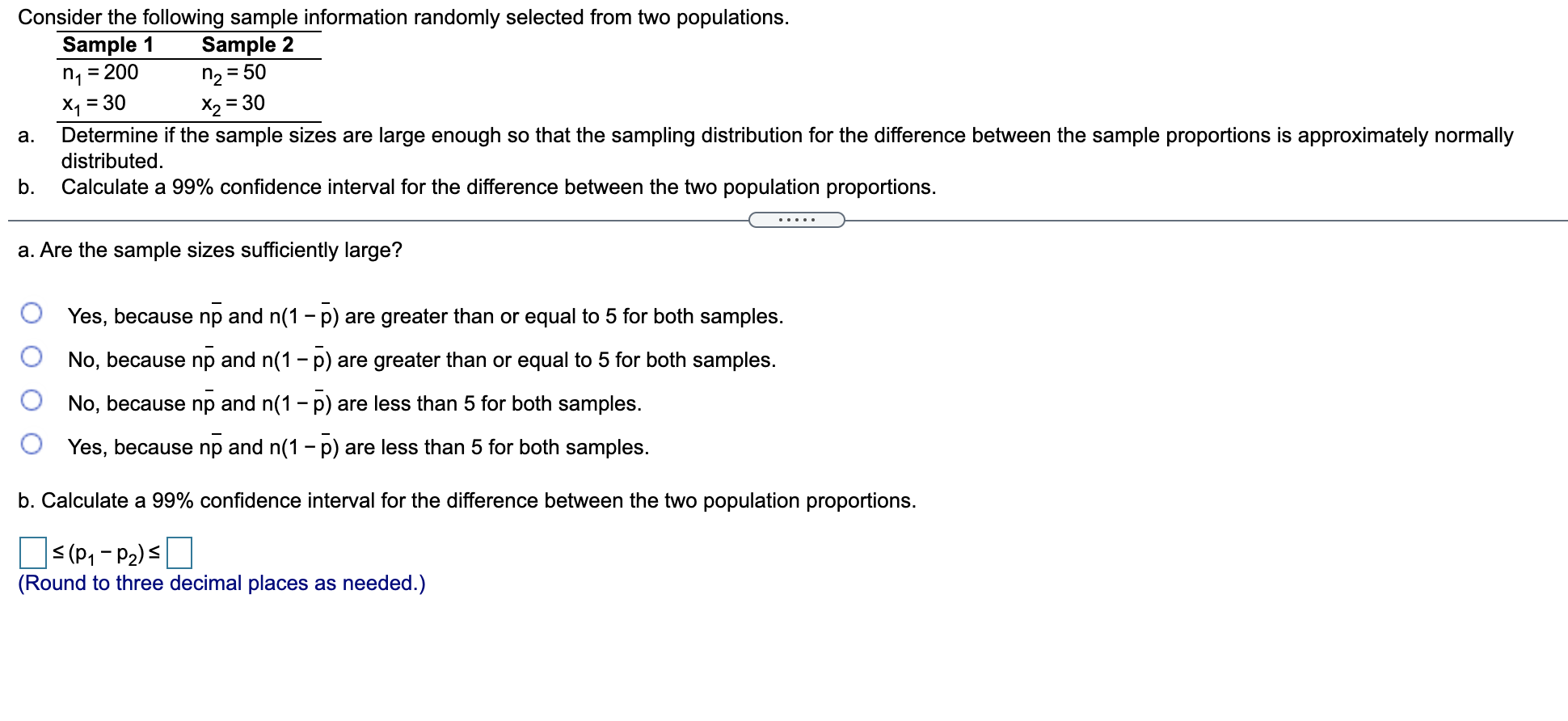Click the Sample 1 column header
This screenshot has width=1568, height=721.
pyautogui.click(x=107, y=44)
